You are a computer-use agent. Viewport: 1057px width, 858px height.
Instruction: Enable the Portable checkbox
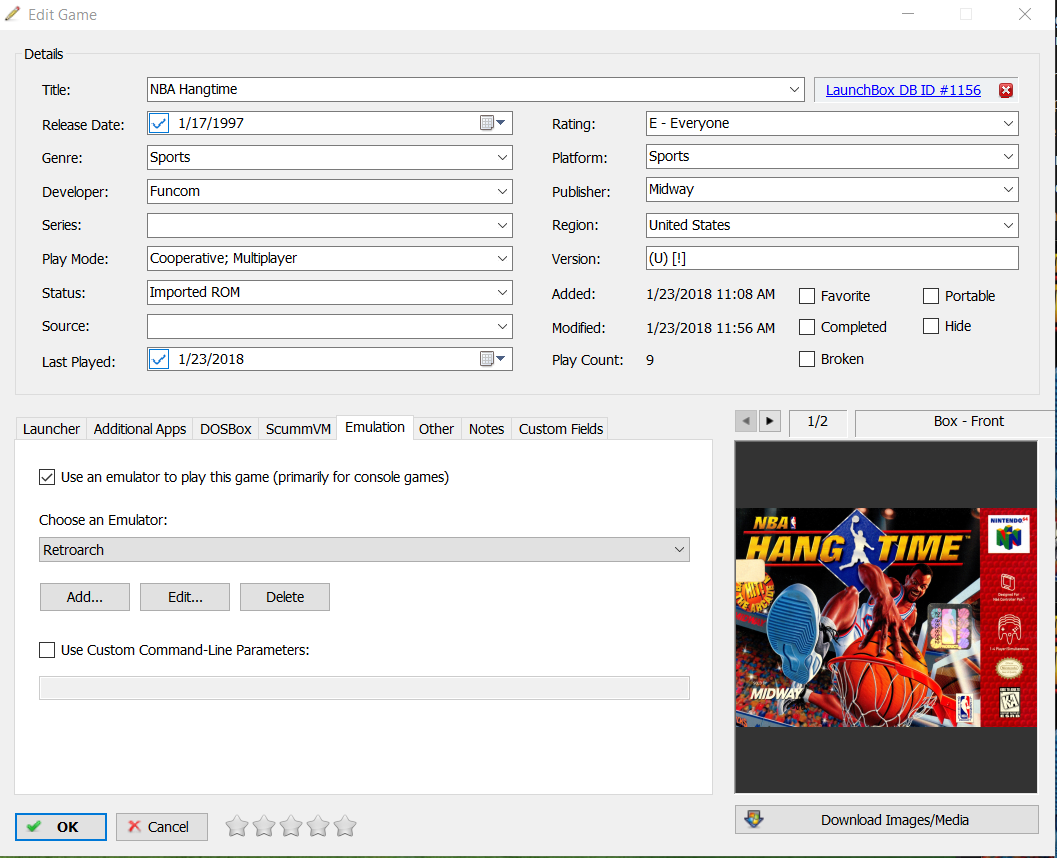click(x=931, y=296)
